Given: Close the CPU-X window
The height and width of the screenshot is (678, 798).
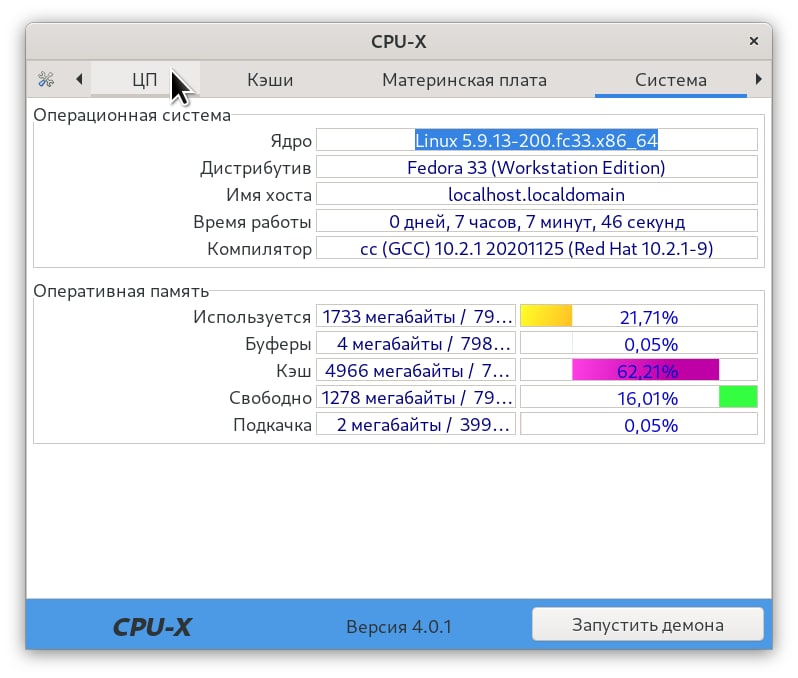Looking at the screenshot, I should 754,41.
